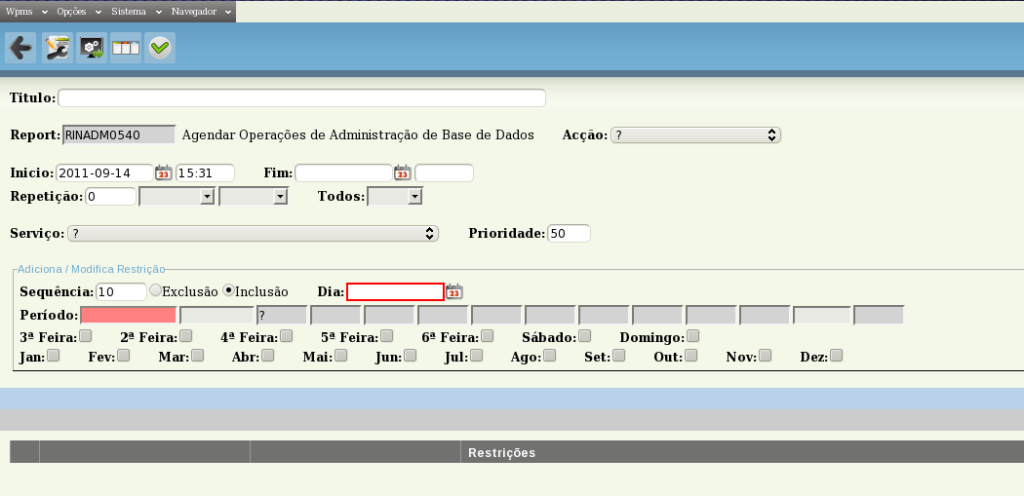Click the pink Período input field

pos(129,316)
